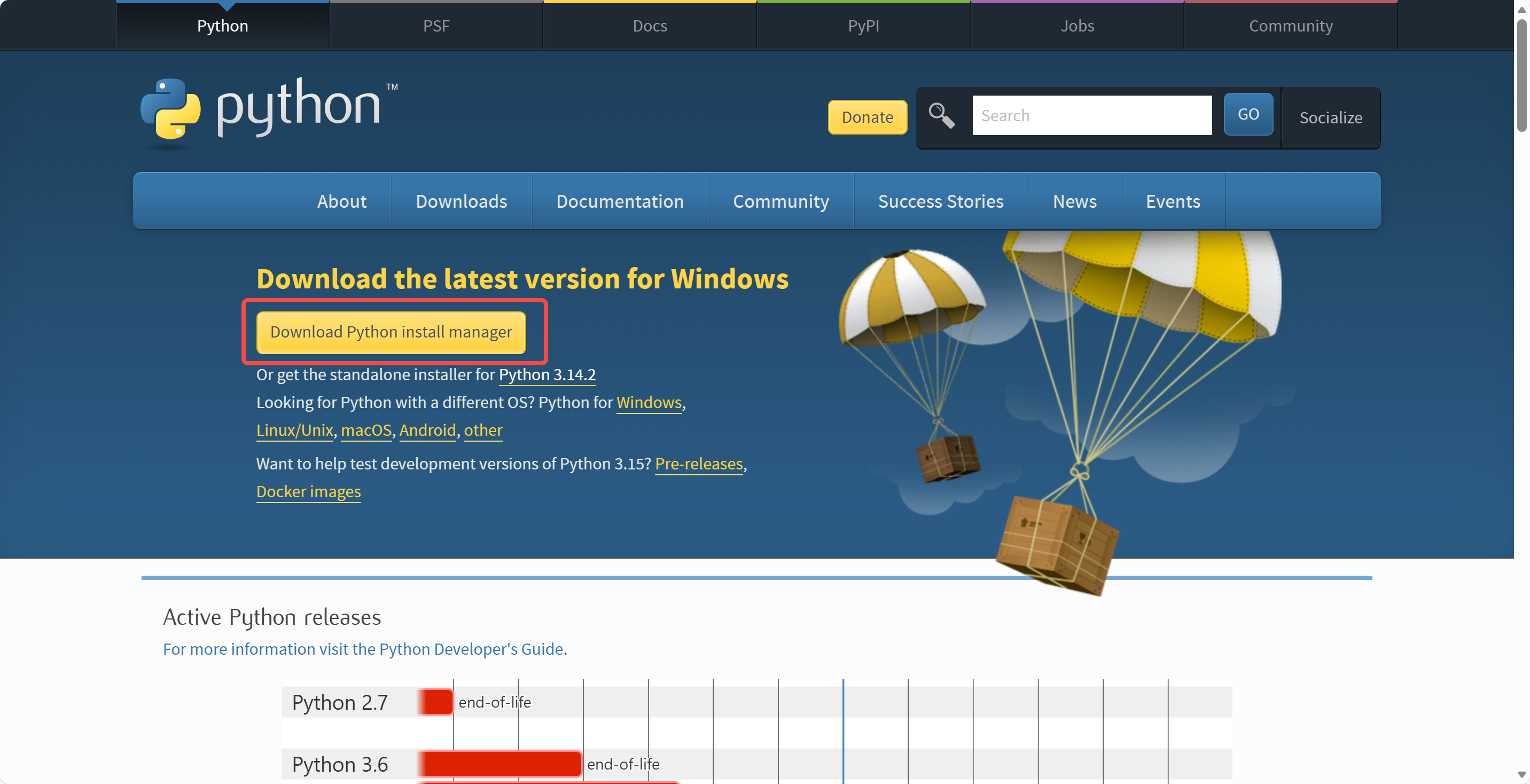This screenshot has height=784, width=1530.
Task: Follow the Linux/Unix download link
Action: point(294,430)
